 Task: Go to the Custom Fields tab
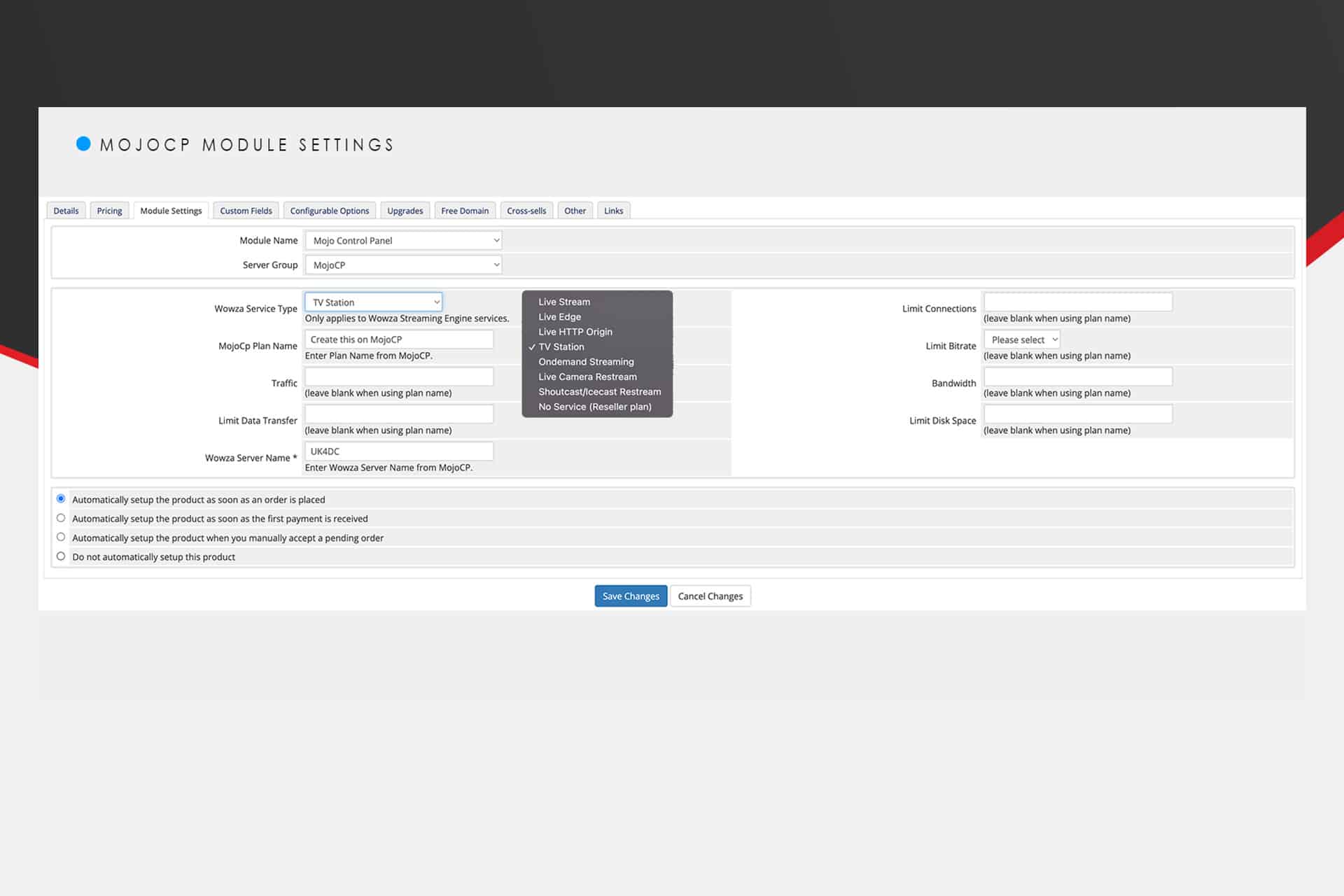246,211
